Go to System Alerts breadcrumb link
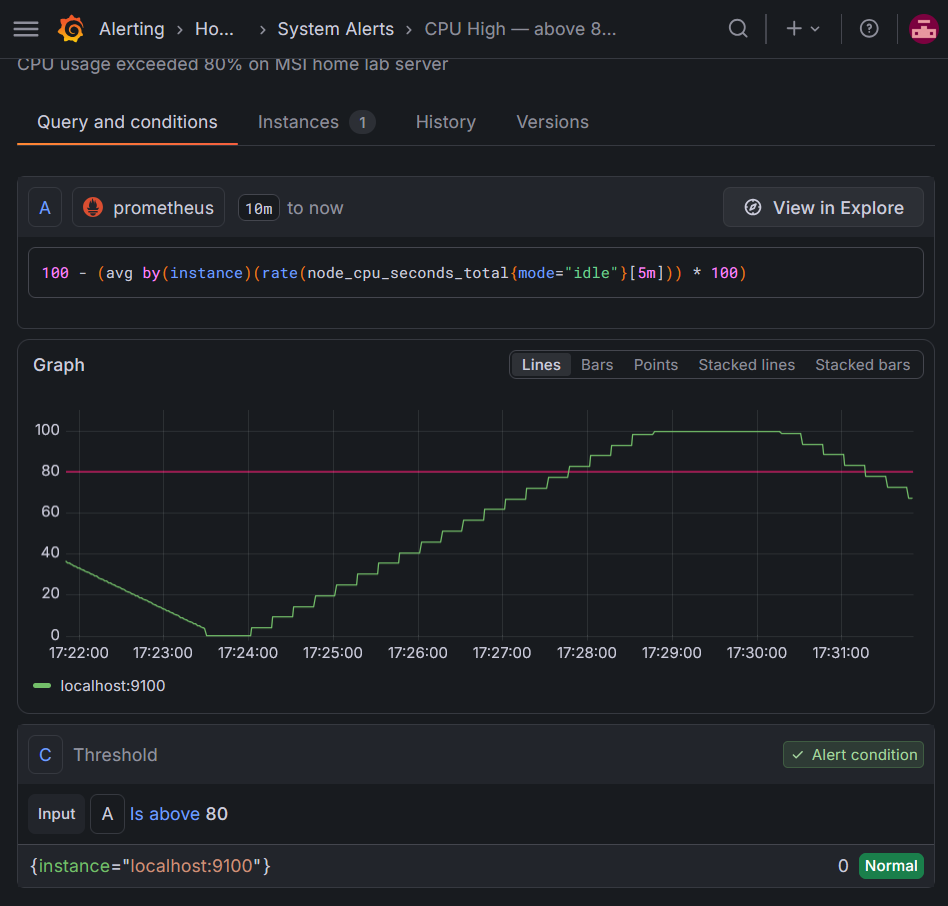Screen dimensions: 948x906 (x=336, y=29)
